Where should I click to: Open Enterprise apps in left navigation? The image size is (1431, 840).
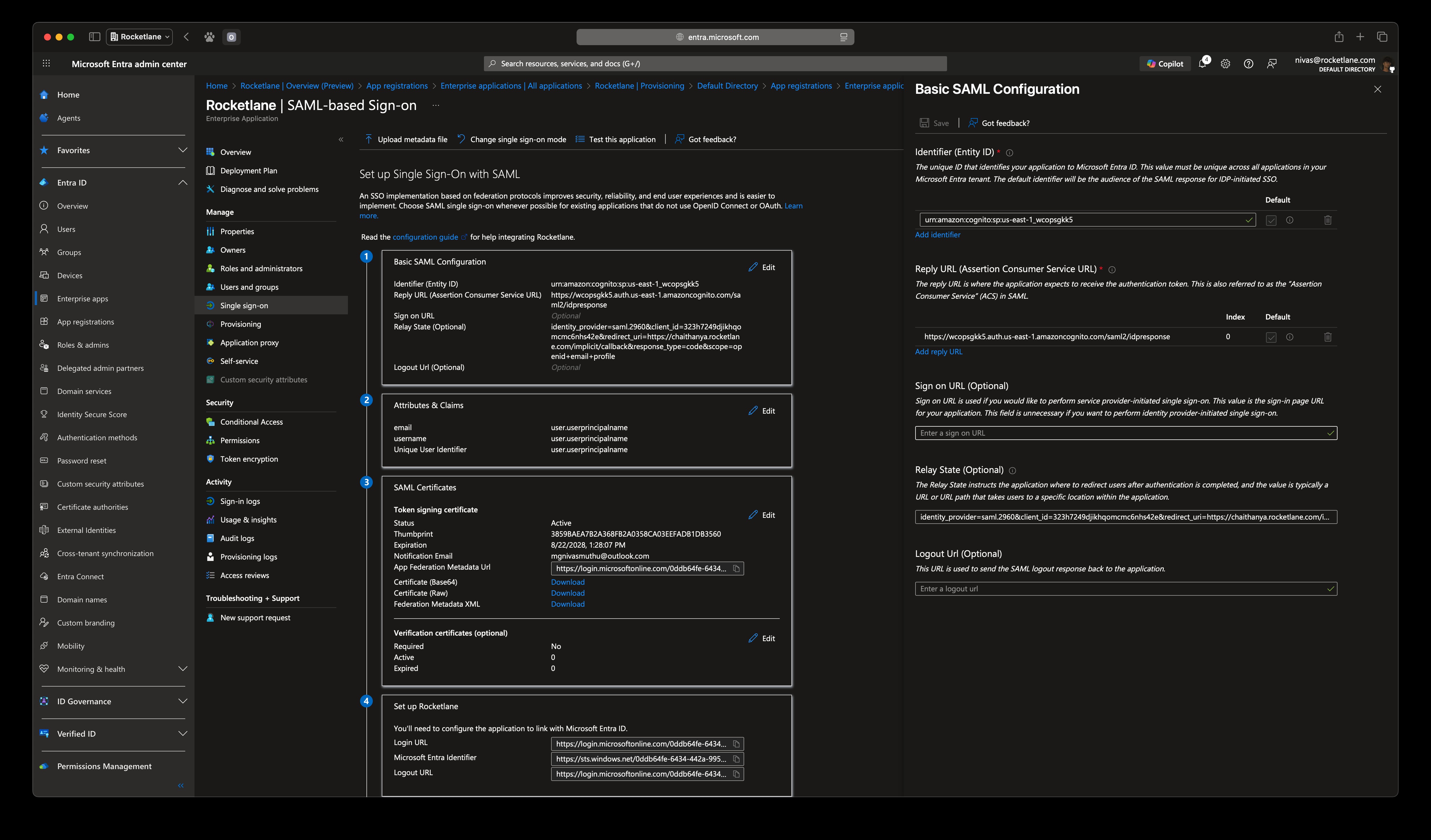tap(82, 299)
